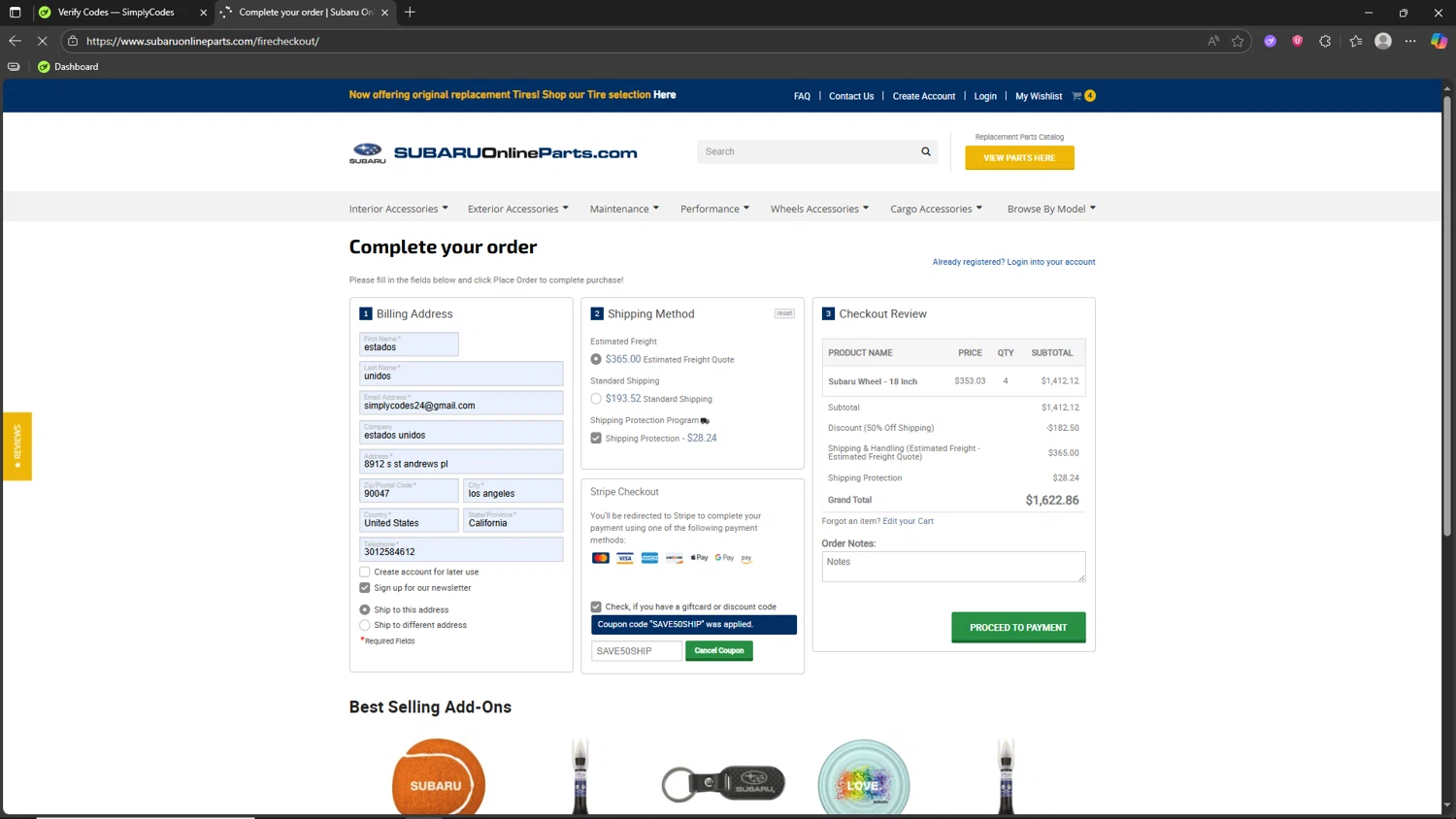Click the Visa payment icon
This screenshot has width=1456, height=819.
pos(625,558)
